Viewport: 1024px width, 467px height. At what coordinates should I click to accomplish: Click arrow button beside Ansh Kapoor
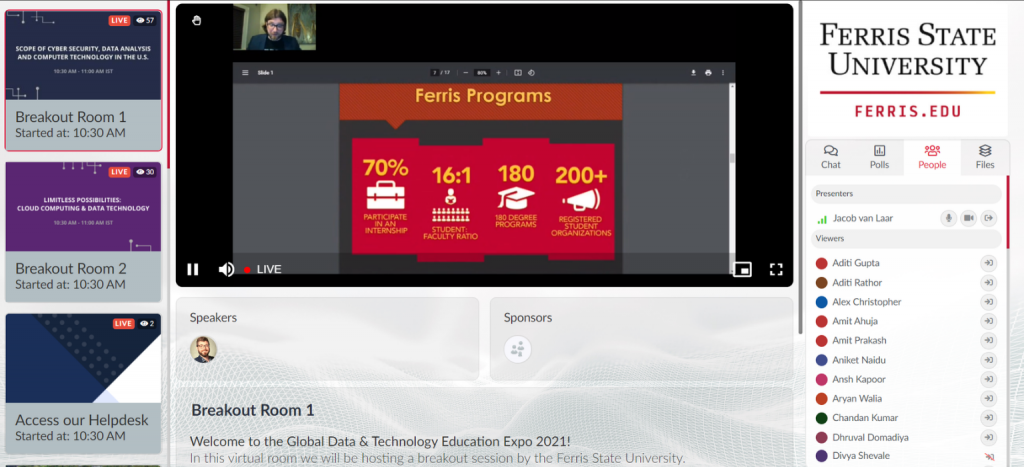[x=989, y=379]
